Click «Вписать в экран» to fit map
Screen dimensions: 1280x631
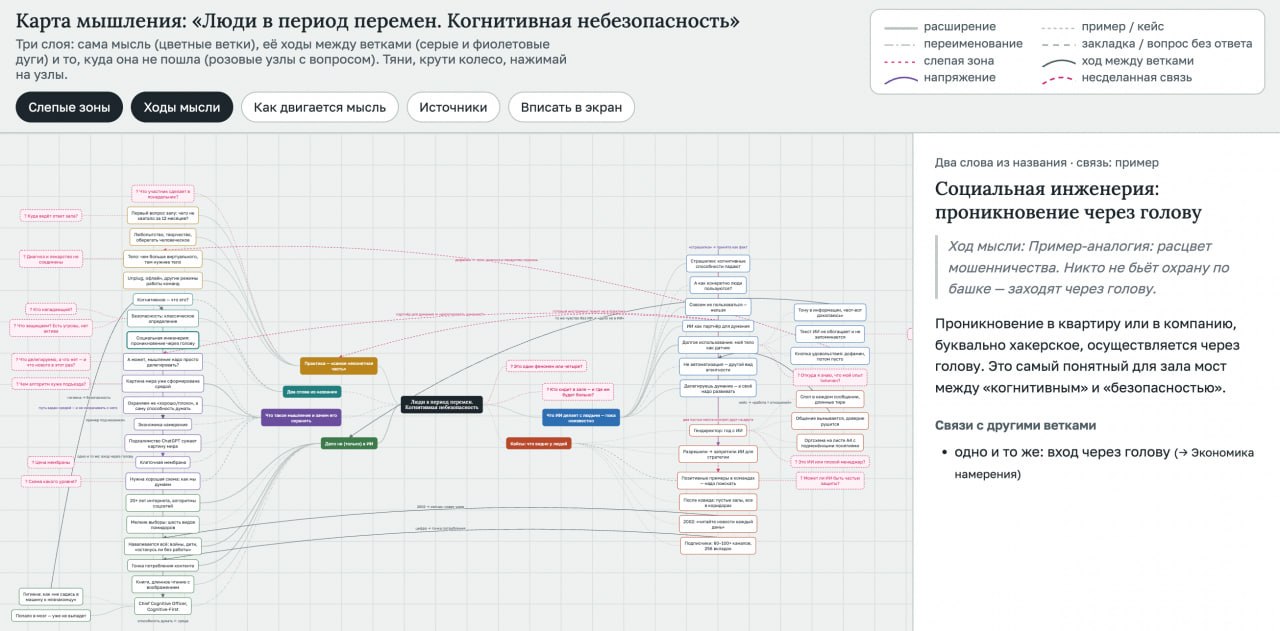click(x=571, y=107)
